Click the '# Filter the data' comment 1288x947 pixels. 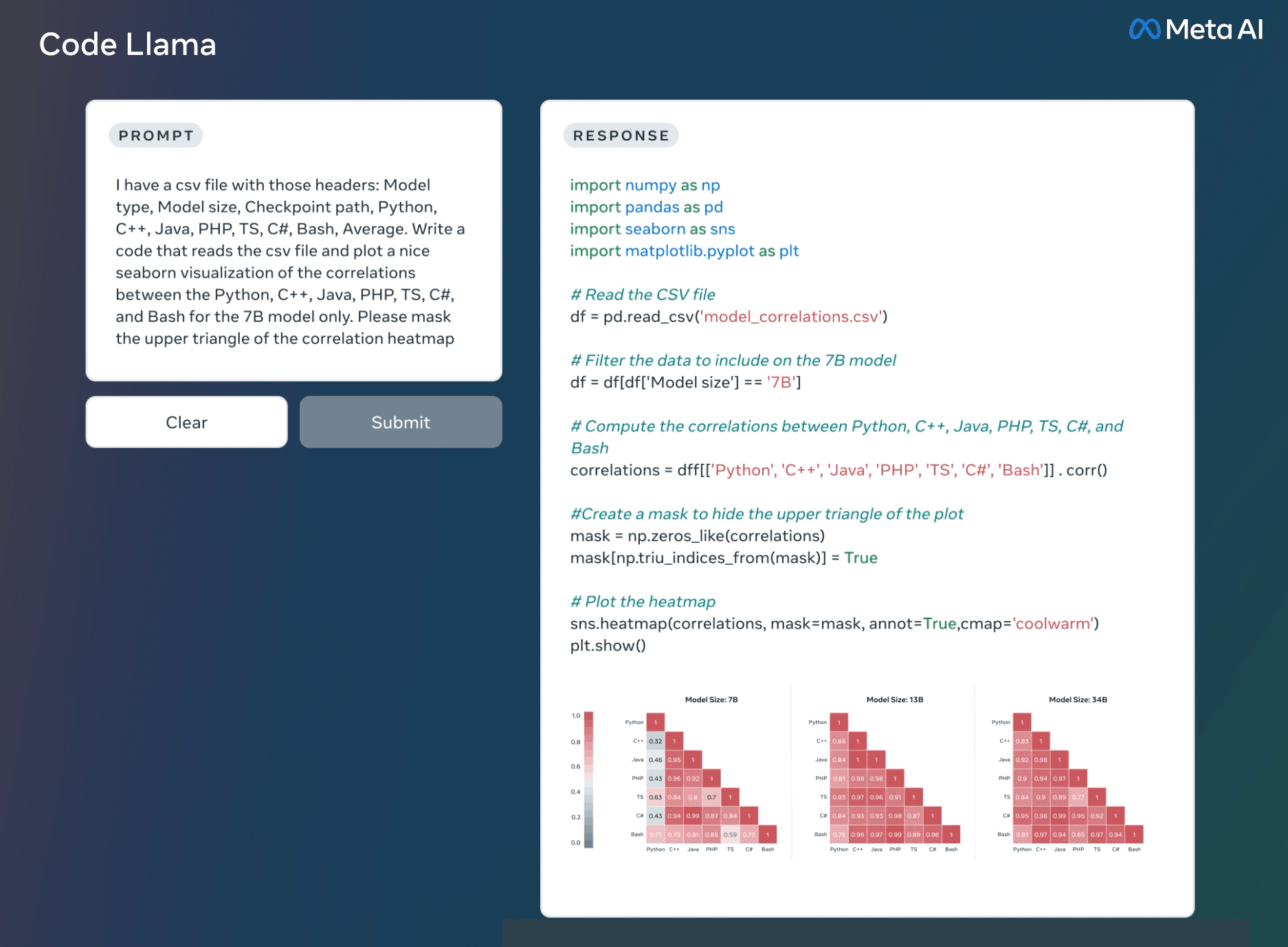pos(733,360)
